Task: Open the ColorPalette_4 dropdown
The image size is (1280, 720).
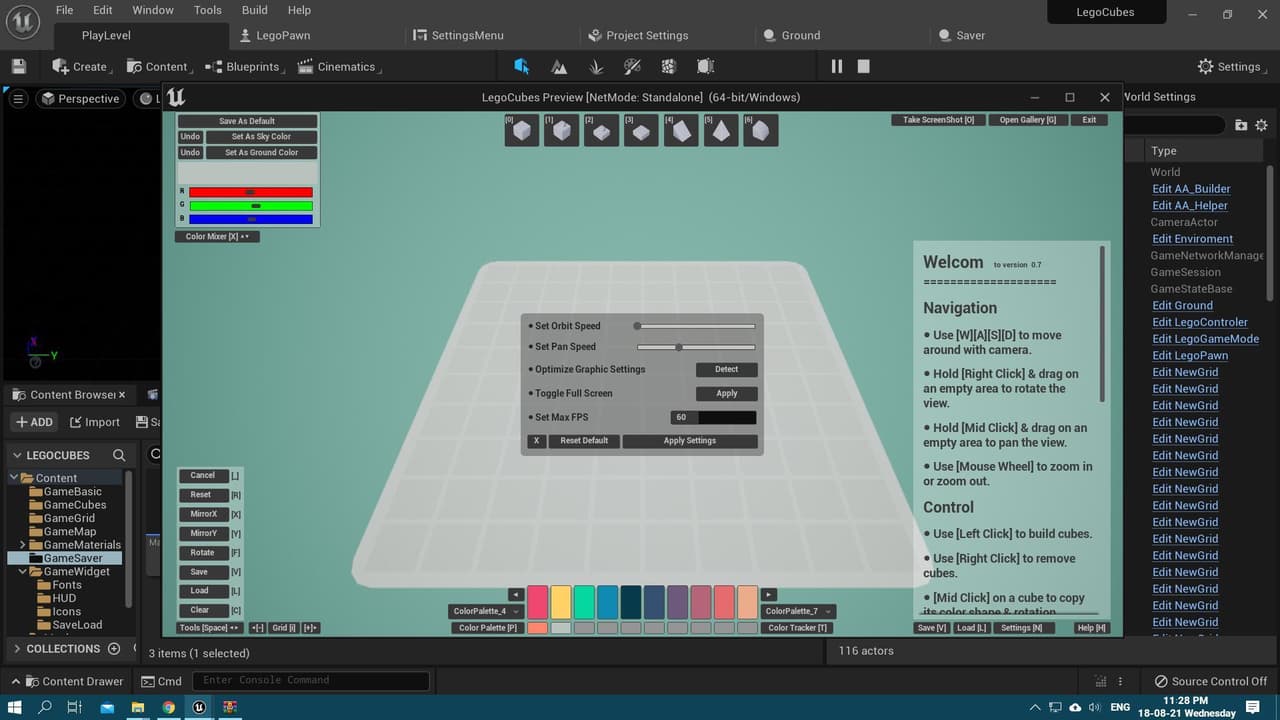Action: (x=488, y=611)
